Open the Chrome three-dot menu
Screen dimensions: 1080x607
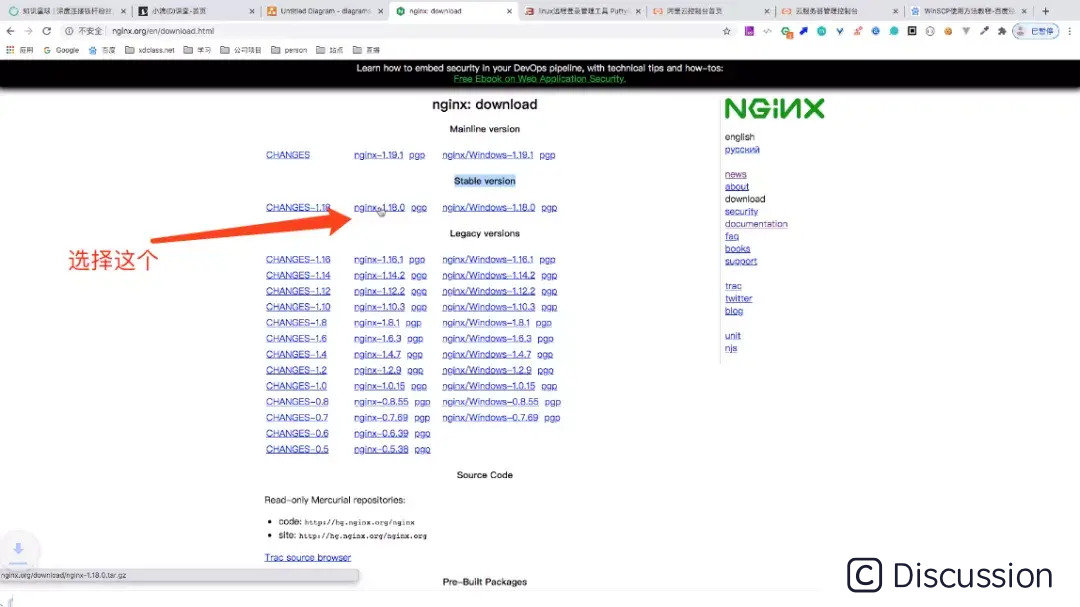click(x=1069, y=31)
